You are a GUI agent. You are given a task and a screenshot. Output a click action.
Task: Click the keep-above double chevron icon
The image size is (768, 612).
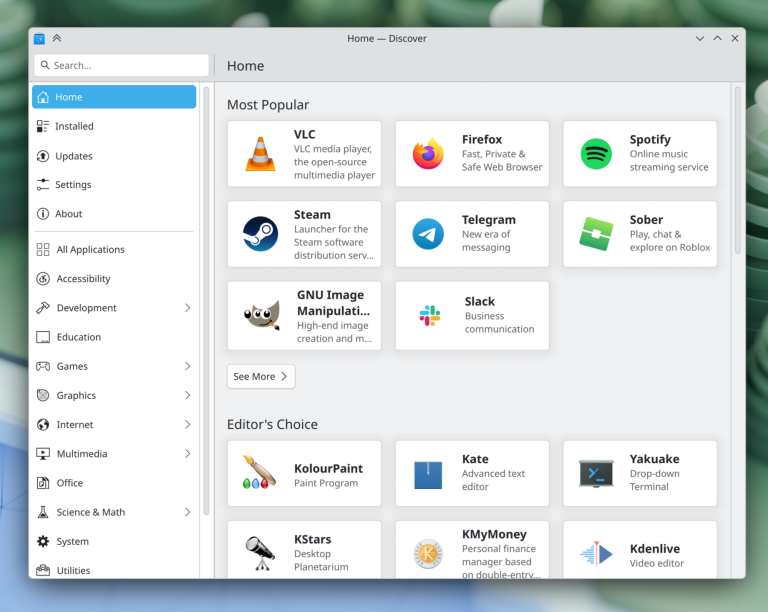(57, 38)
